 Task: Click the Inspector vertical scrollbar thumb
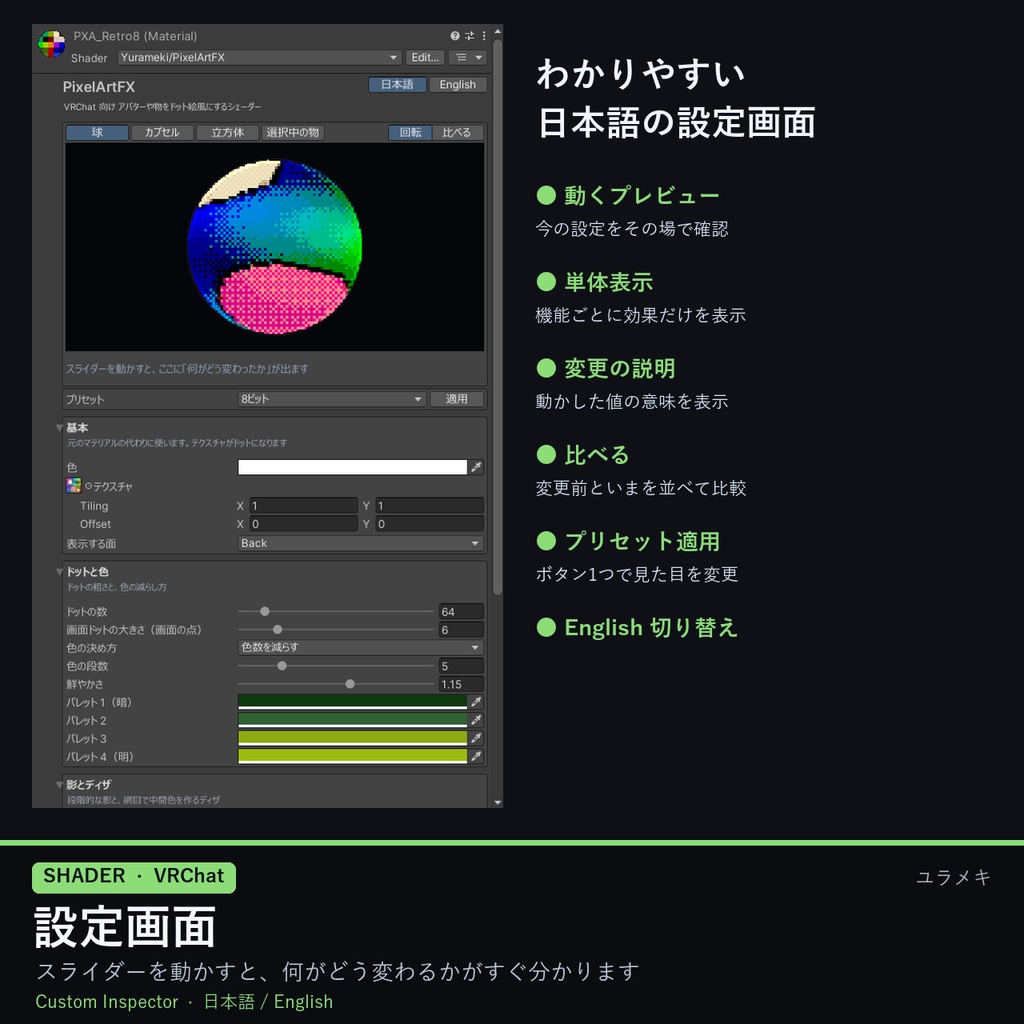(498, 317)
